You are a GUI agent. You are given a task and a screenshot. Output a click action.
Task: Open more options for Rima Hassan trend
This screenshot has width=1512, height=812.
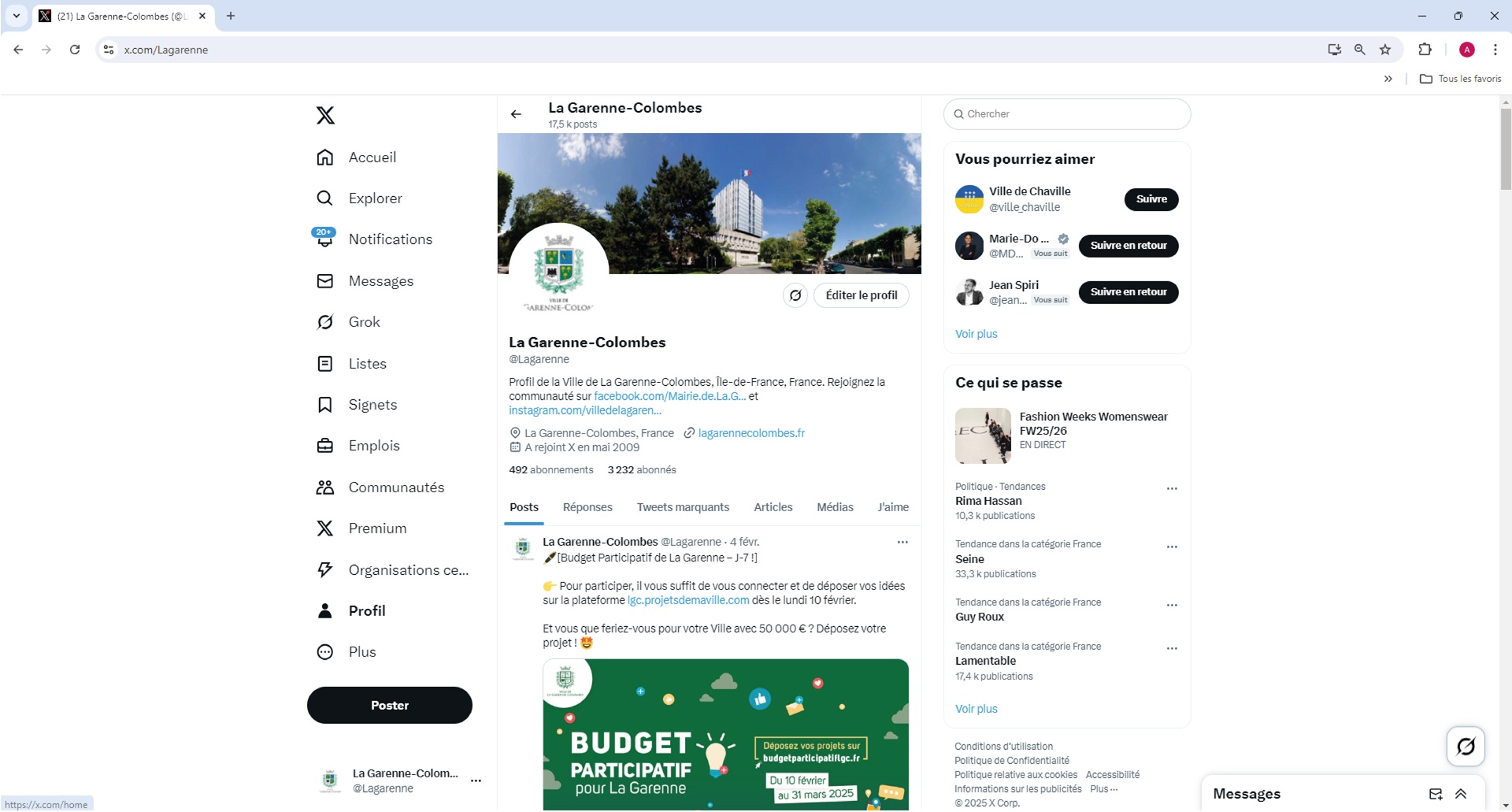[x=1171, y=489]
